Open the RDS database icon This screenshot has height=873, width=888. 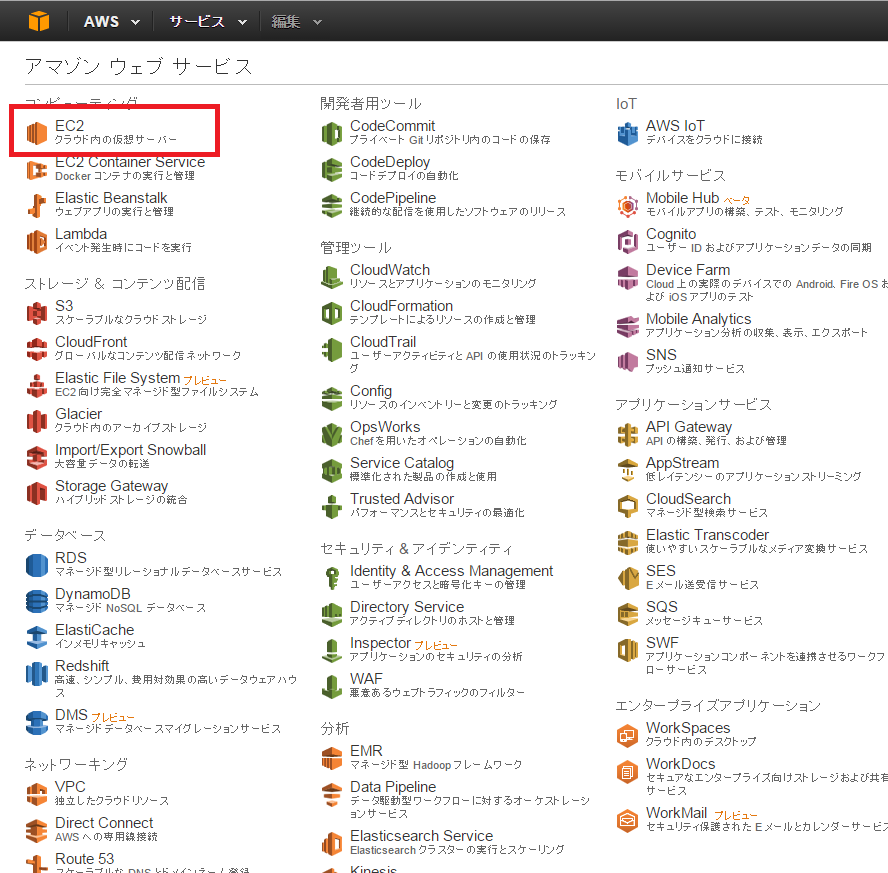coord(37,565)
